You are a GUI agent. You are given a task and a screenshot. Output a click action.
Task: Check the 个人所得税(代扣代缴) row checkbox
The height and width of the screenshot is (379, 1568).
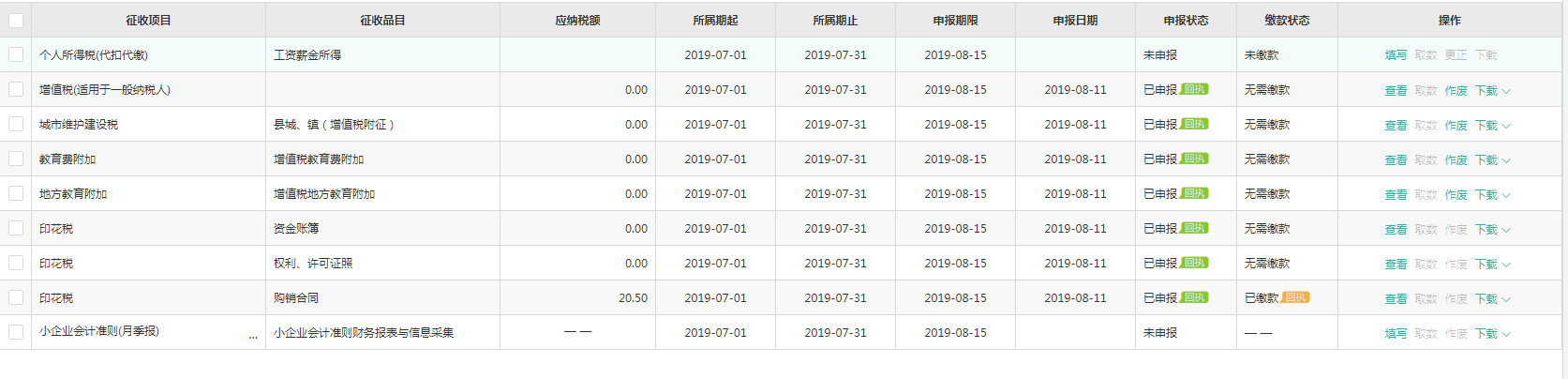click(16, 54)
